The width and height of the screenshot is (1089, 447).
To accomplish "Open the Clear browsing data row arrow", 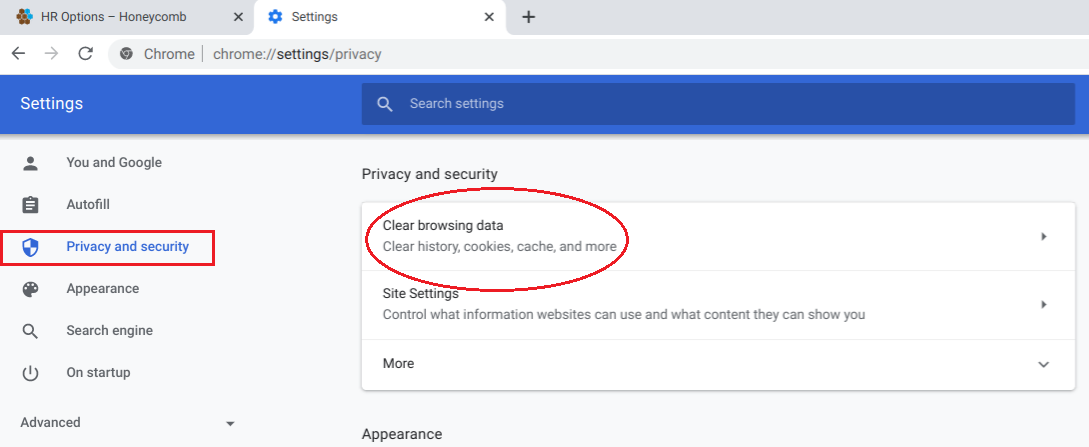I will pos(1044,237).
